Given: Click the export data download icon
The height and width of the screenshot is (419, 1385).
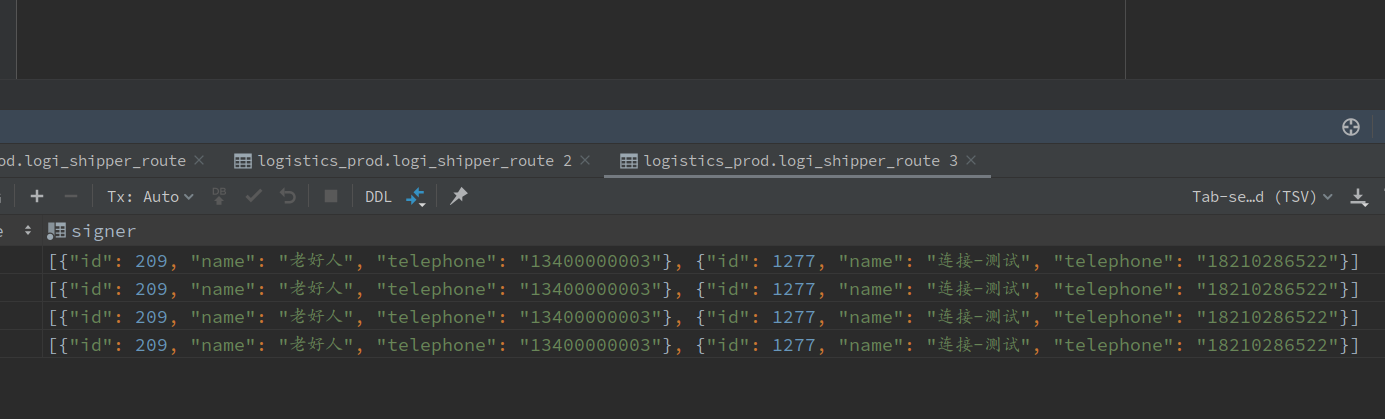Looking at the screenshot, I should coord(1359,197).
